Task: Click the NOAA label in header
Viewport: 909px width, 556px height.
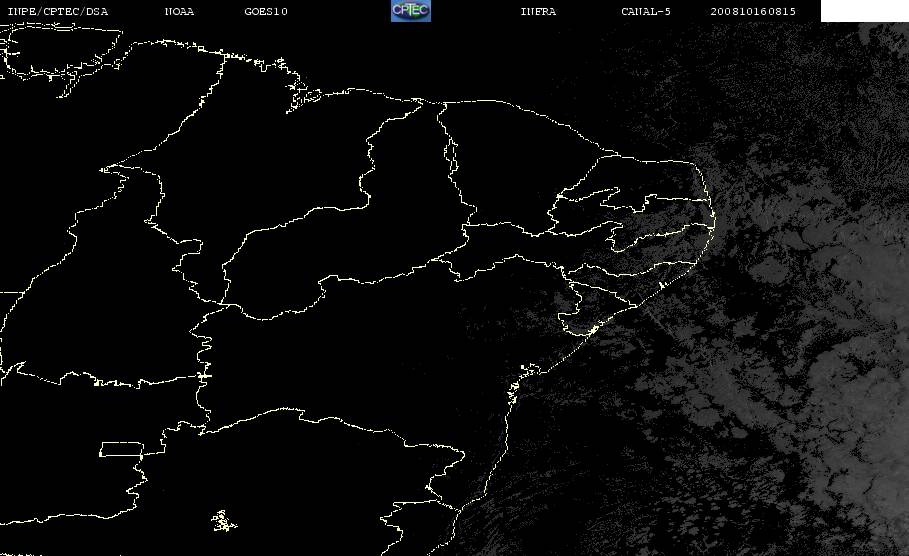Action: coord(179,12)
